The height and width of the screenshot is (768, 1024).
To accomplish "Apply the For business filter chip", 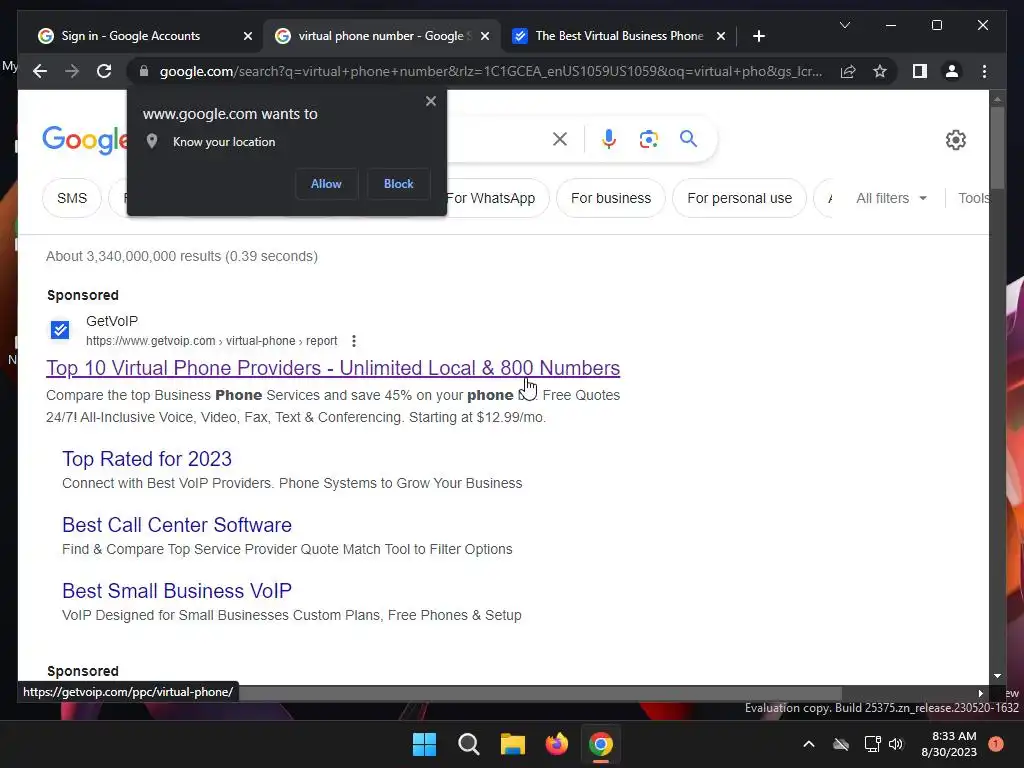I will (611, 198).
